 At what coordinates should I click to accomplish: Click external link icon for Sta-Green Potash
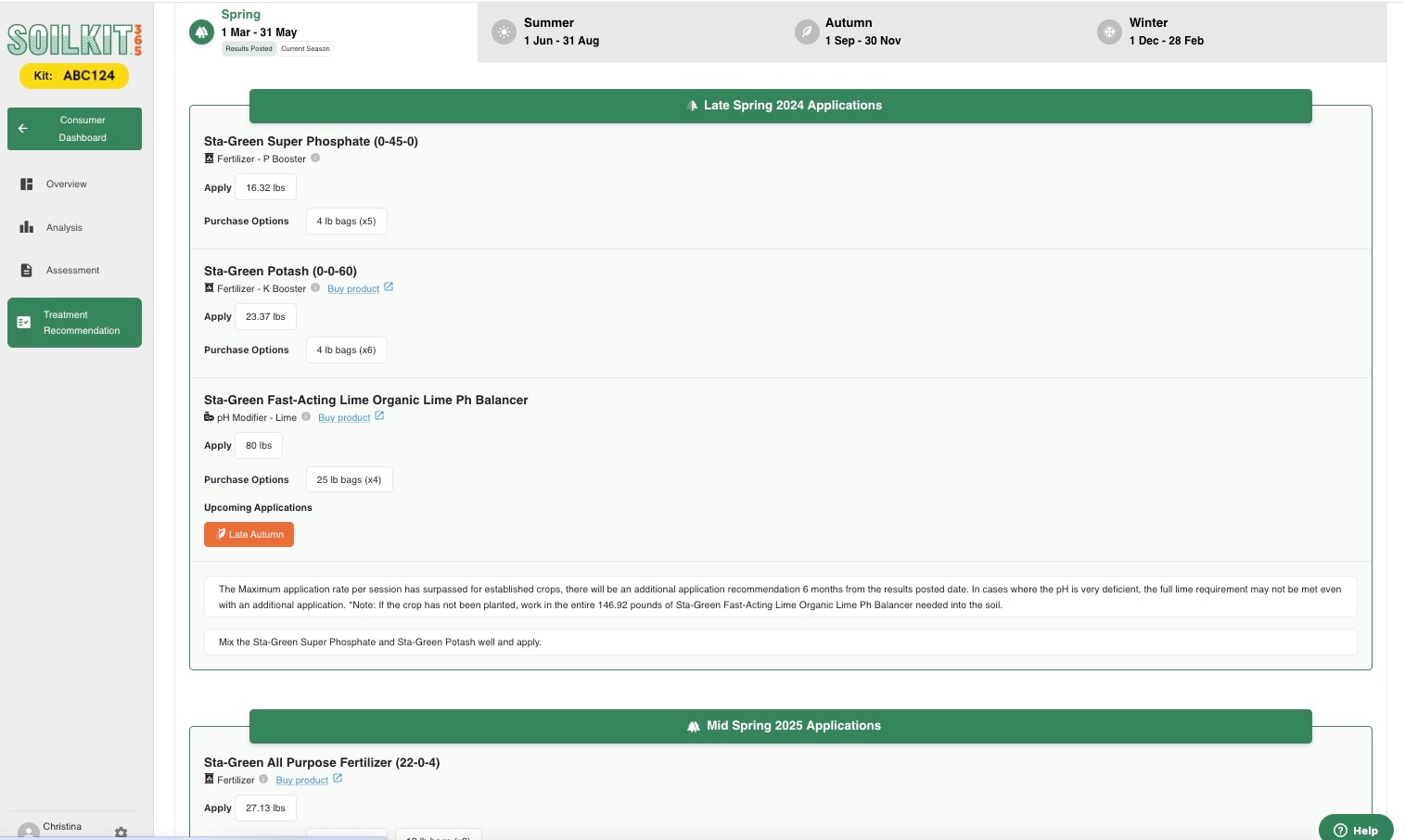pyautogui.click(x=389, y=286)
